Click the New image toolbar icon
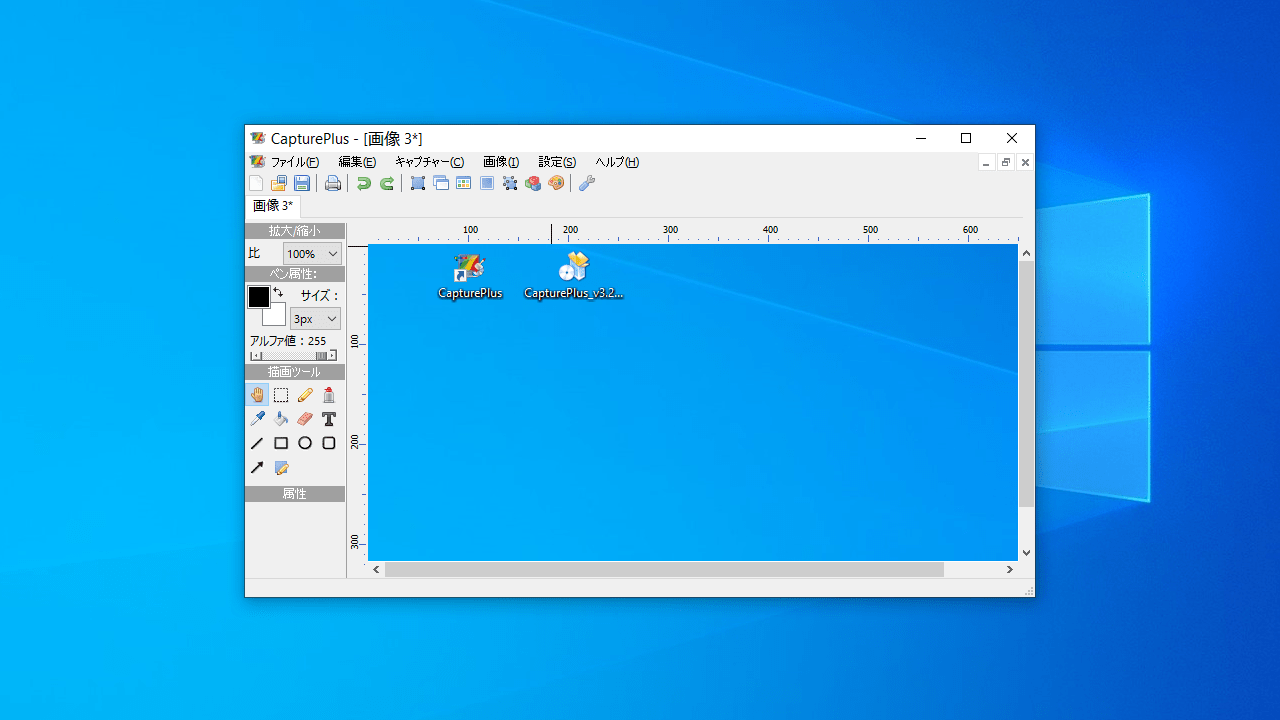Viewport: 1280px width, 720px height. point(256,183)
